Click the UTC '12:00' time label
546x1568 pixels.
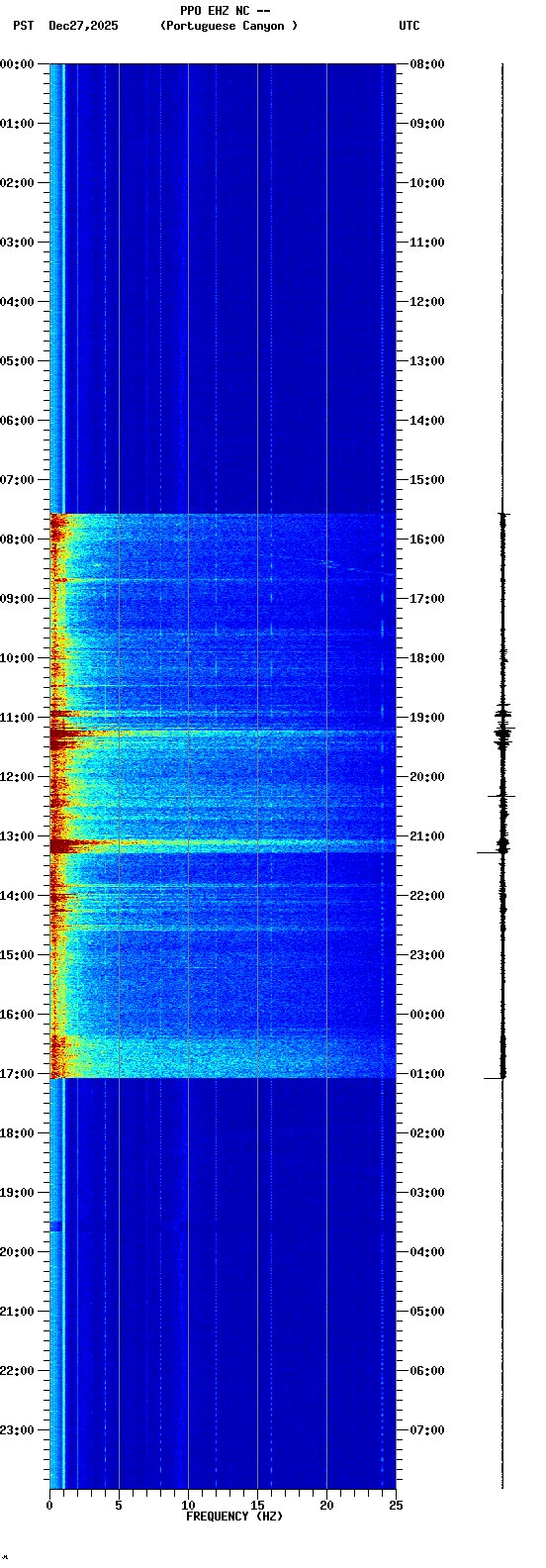427,302
